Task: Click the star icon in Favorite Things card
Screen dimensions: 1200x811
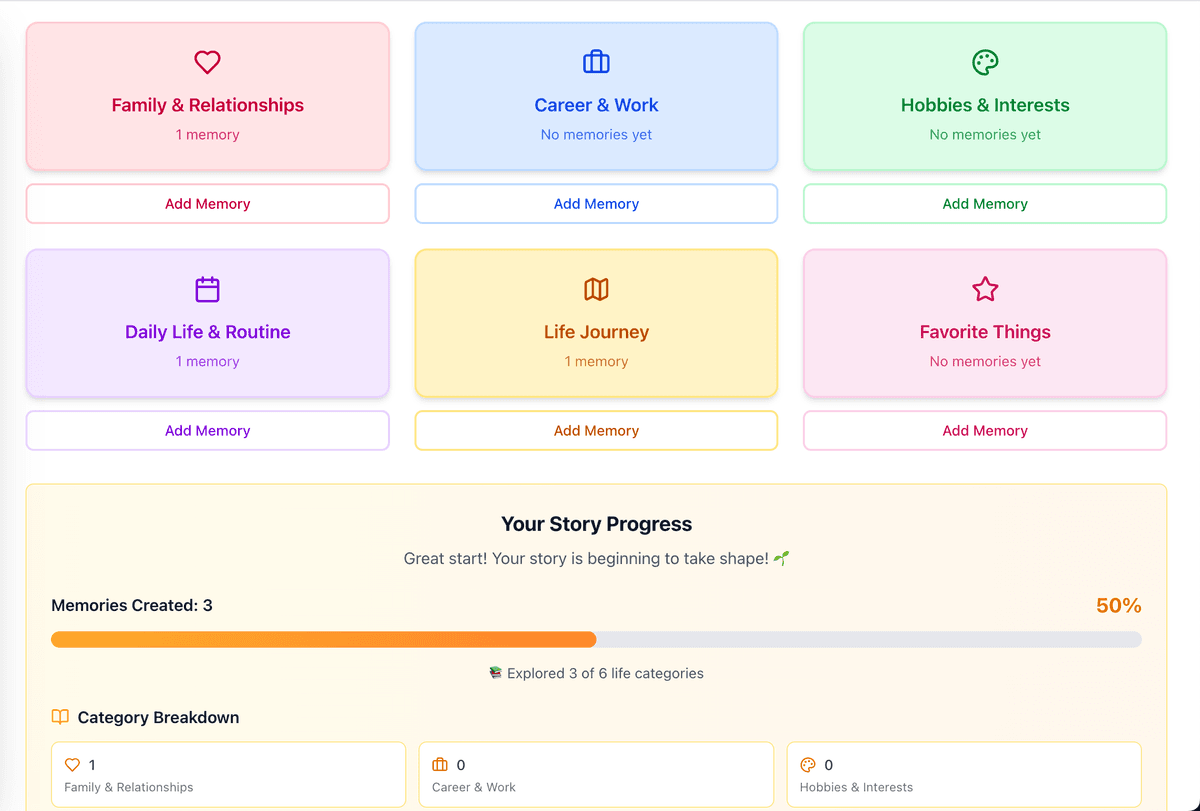Action: (985, 289)
